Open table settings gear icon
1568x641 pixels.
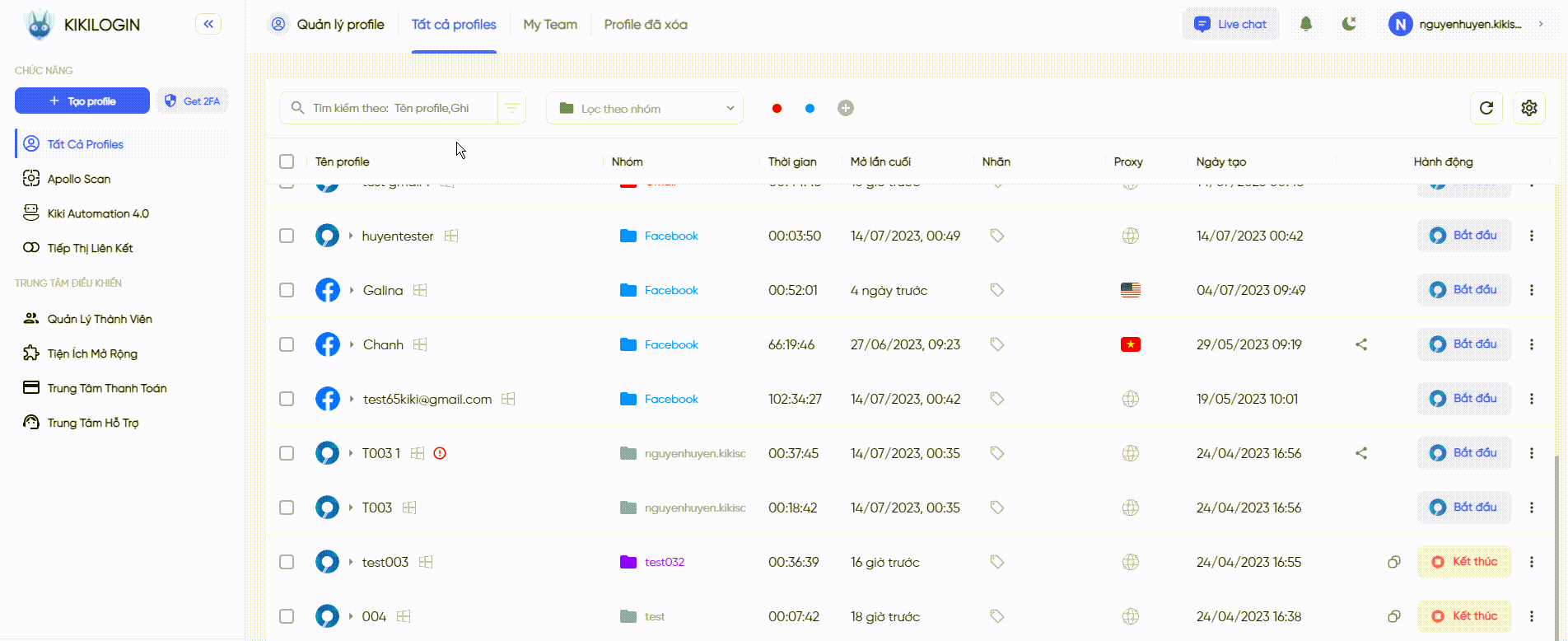click(x=1529, y=108)
